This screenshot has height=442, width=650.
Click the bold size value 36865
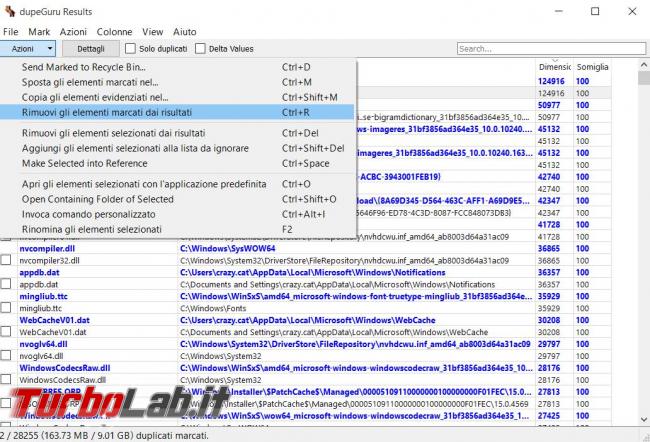(549, 248)
